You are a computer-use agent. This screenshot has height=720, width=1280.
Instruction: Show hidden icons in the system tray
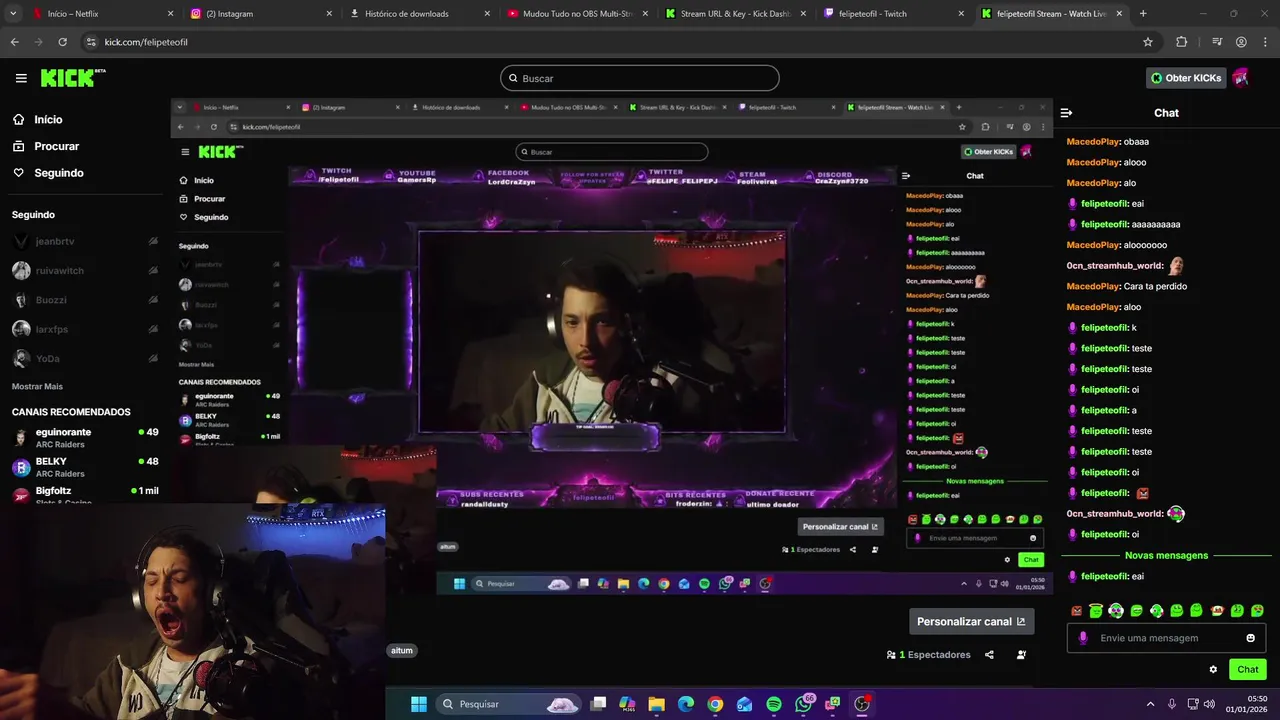[x=1150, y=704]
